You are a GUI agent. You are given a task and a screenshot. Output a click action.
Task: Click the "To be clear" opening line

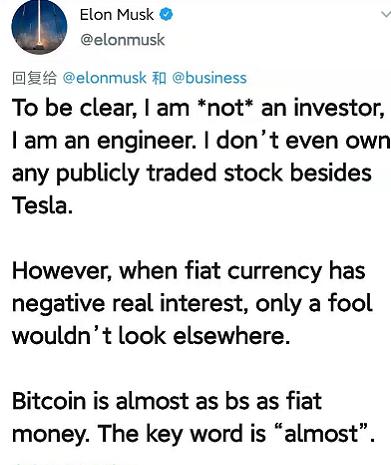coord(198,108)
